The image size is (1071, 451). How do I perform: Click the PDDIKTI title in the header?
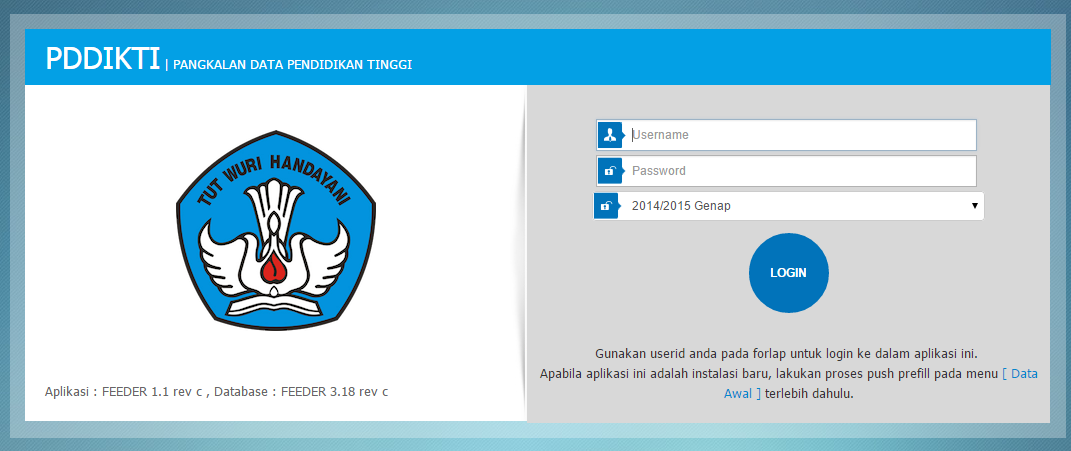click(x=102, y=60)
